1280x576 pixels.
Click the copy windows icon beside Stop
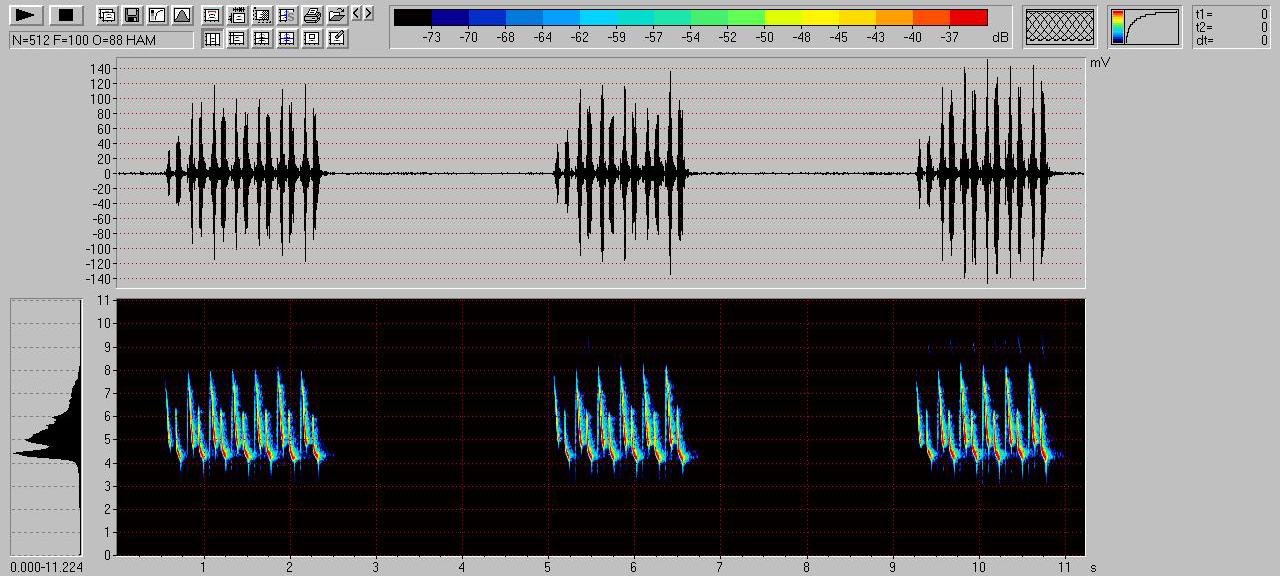point(107,15)
